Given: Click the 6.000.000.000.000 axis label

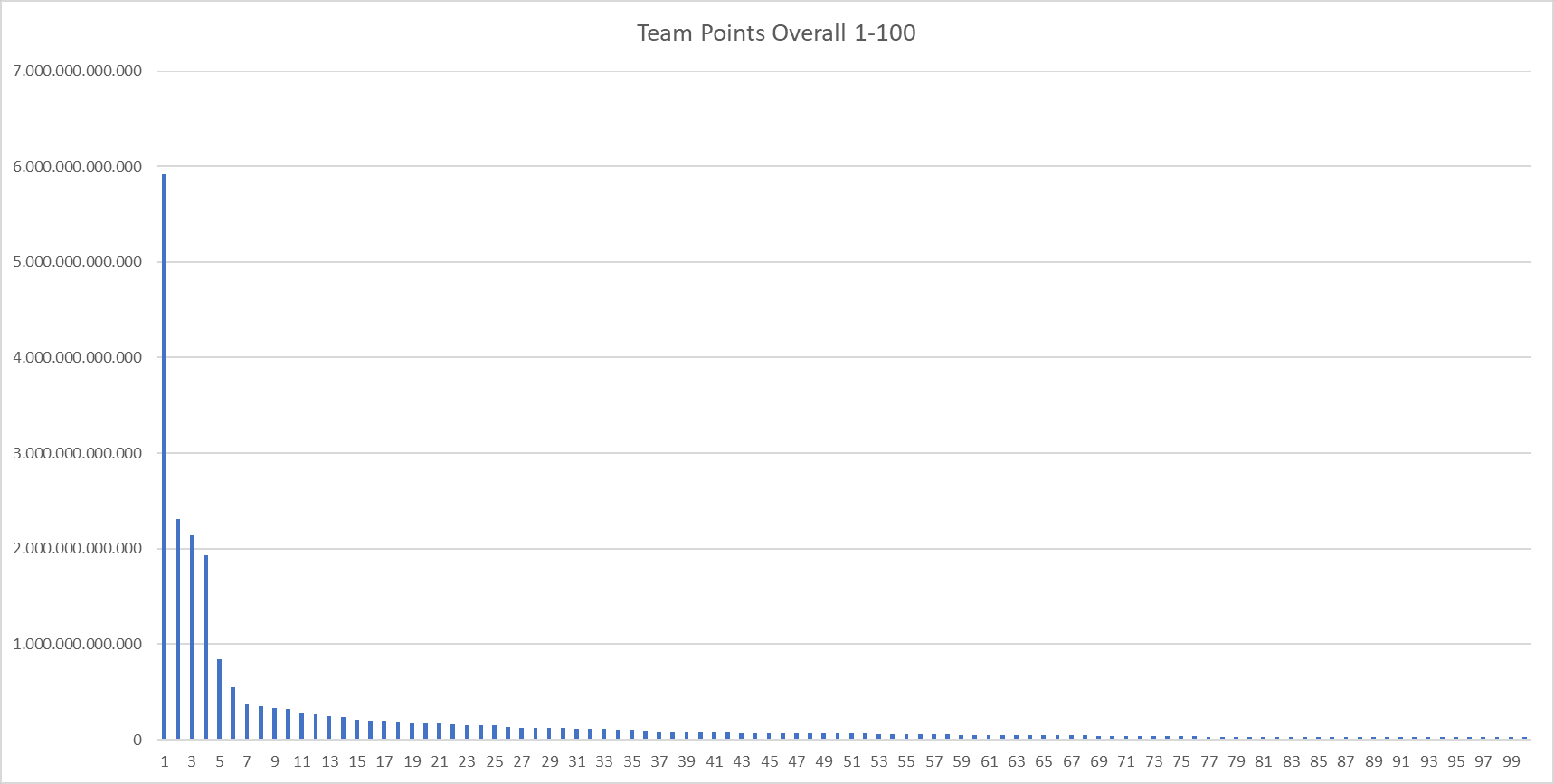Looking at the screenshot, I should 78,166.
